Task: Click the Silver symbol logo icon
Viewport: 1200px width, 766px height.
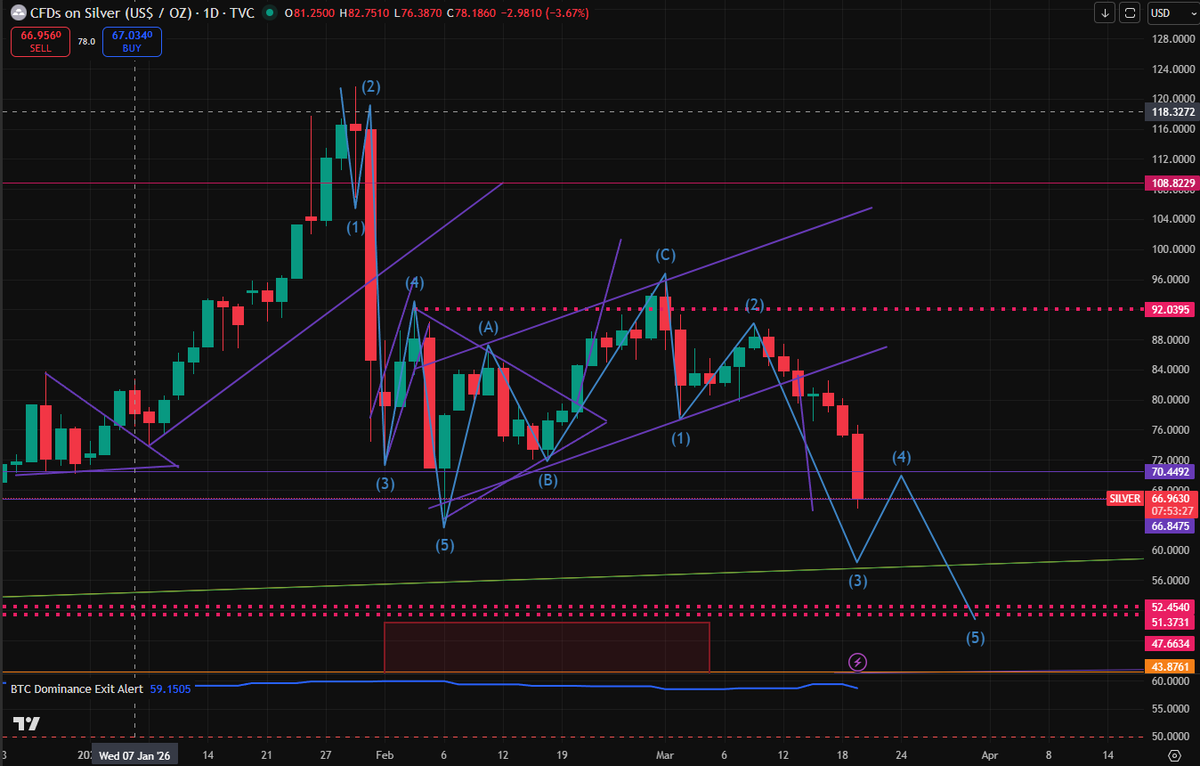Action: (x=18, y=13)
